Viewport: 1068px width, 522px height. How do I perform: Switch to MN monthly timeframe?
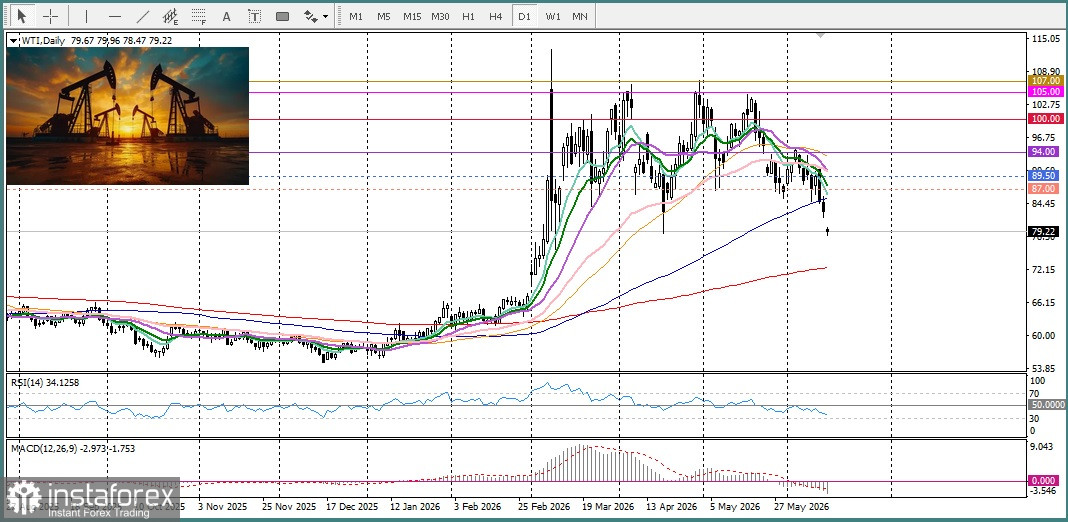(x=580, y=16)
